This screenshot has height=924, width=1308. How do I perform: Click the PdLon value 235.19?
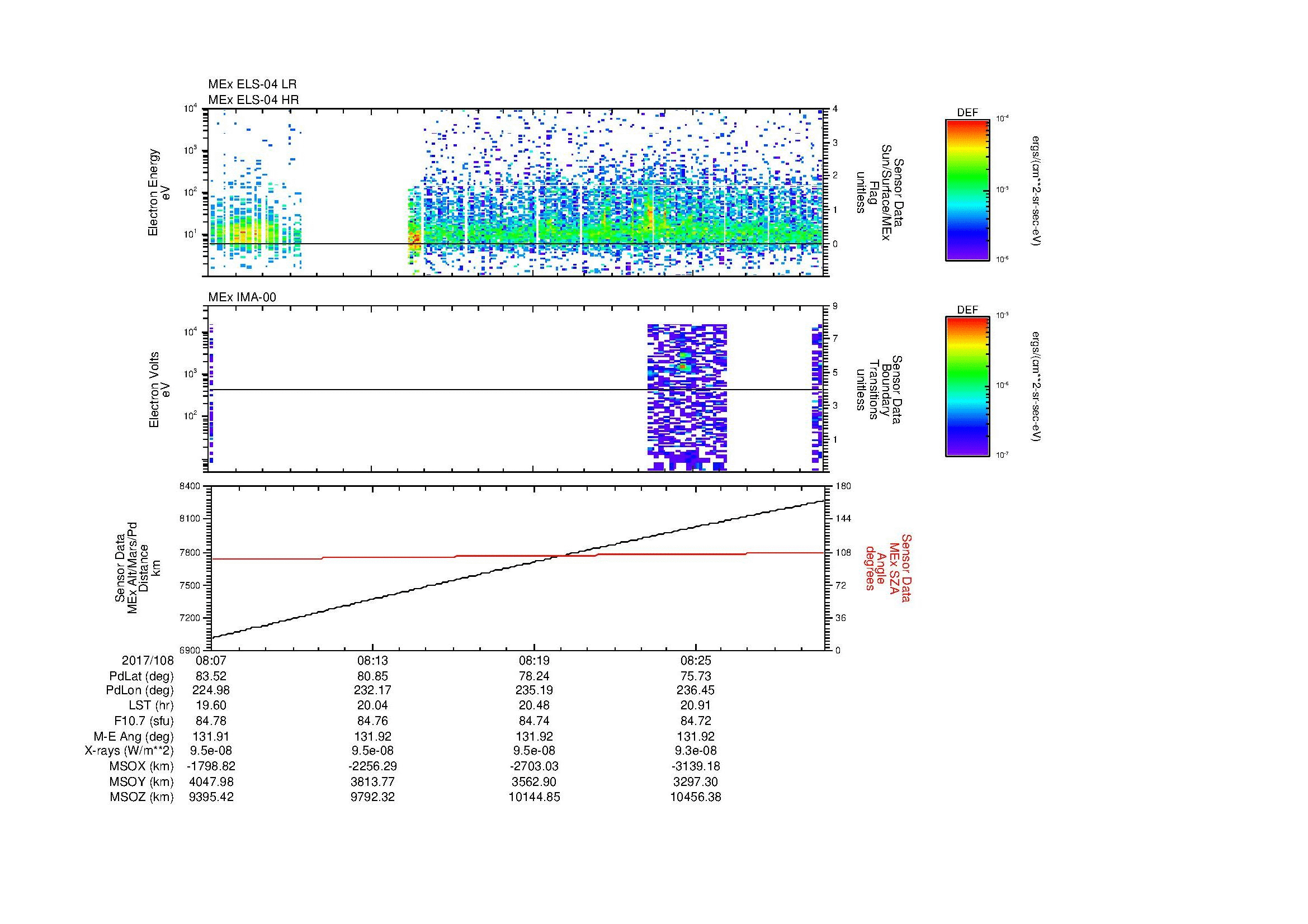[535, 690]
